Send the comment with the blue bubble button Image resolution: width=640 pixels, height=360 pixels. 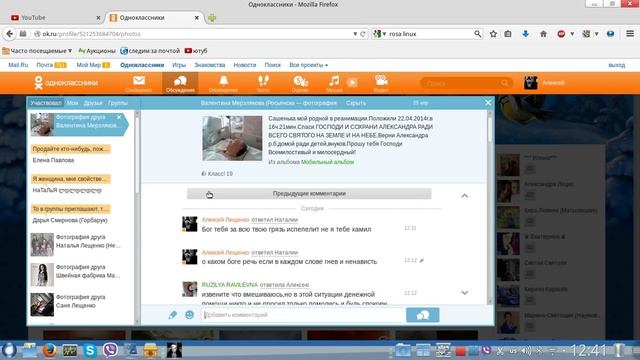coord(422,315)
